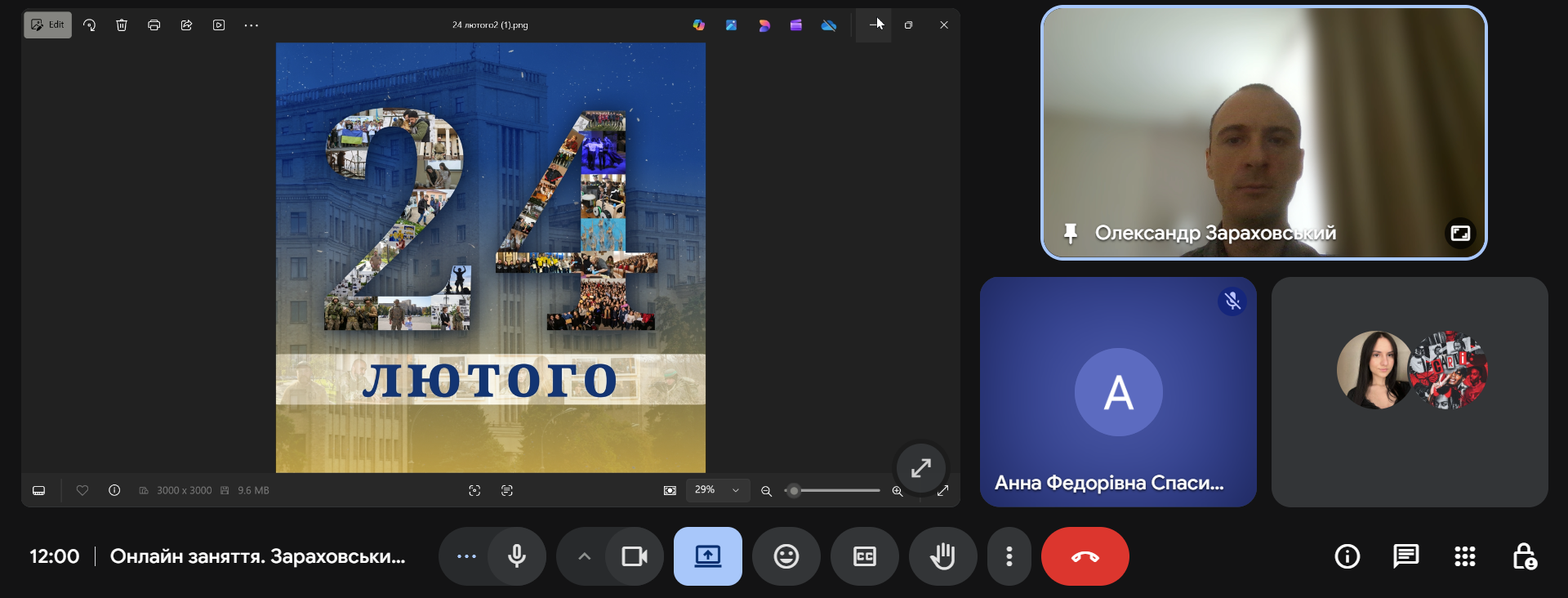
Task: Mark photo as favorite with heart
Action: (x=82, y=490)
